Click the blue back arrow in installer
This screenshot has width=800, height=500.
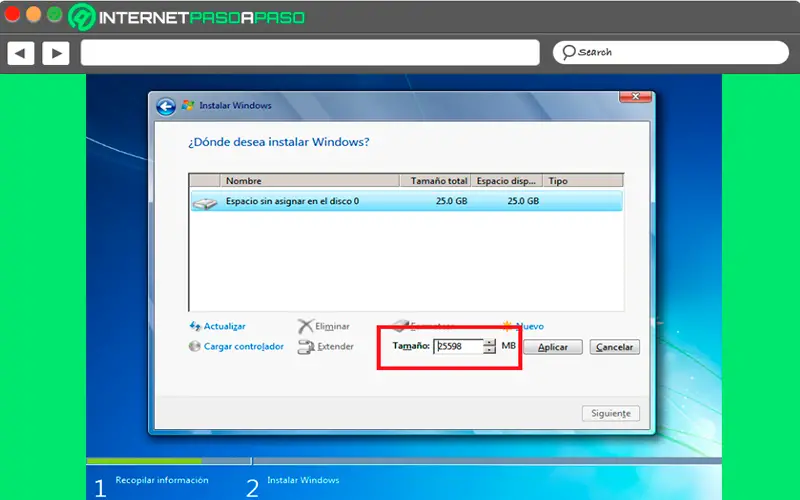pos(166,107)
